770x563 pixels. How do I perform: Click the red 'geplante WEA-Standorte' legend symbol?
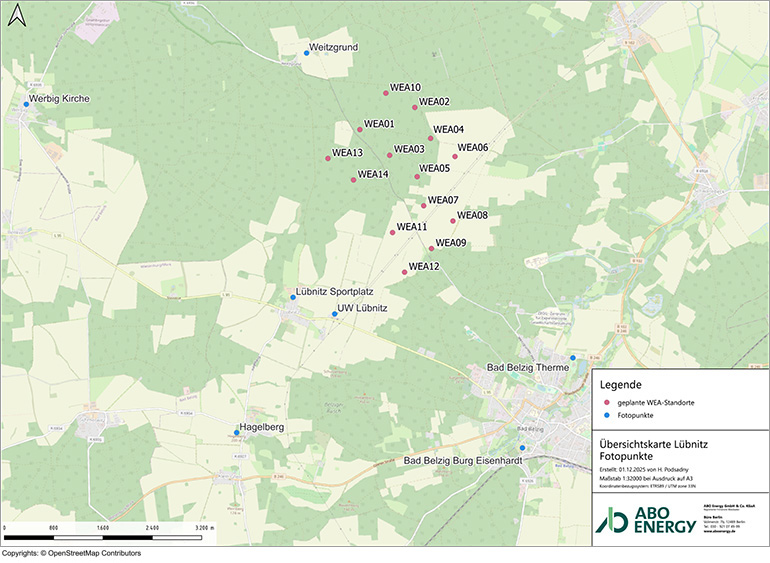tap(607, 401)
